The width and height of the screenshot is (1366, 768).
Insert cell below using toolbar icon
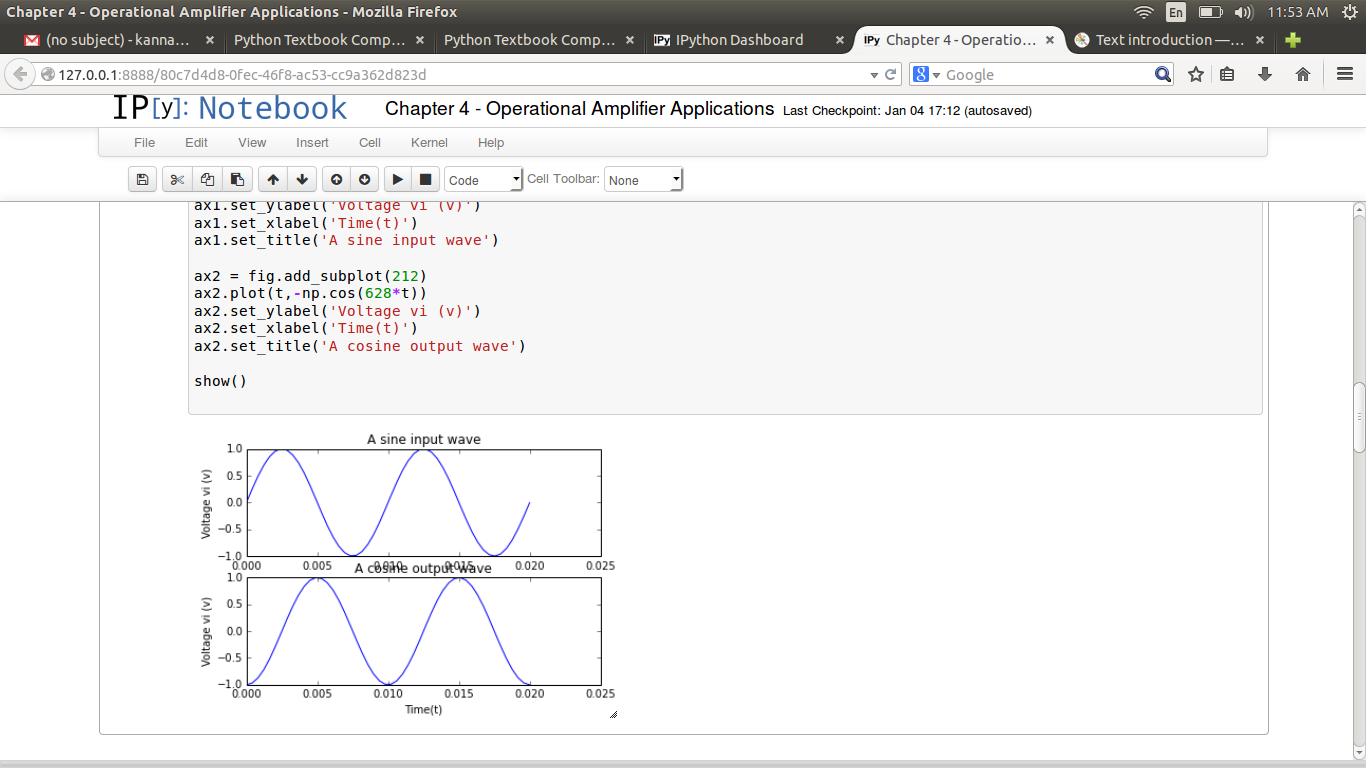tap(364, 180)
